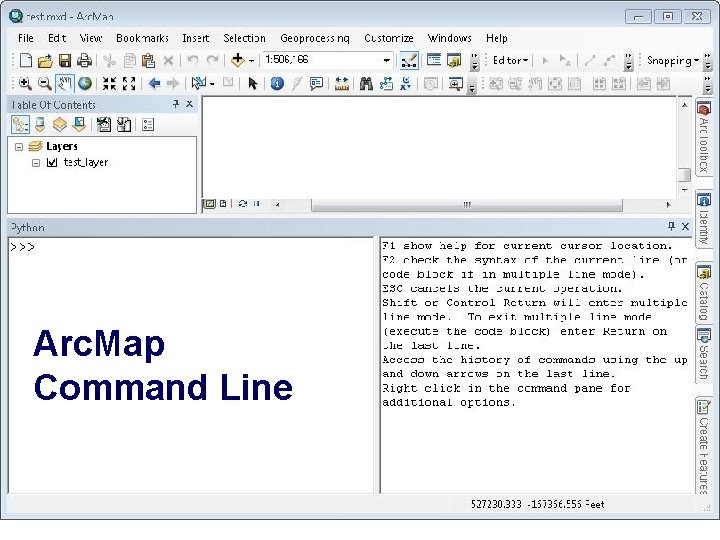720x540 pixels.
Task: Open the Bookmarks menu
Action: click(x=142, y=38)
